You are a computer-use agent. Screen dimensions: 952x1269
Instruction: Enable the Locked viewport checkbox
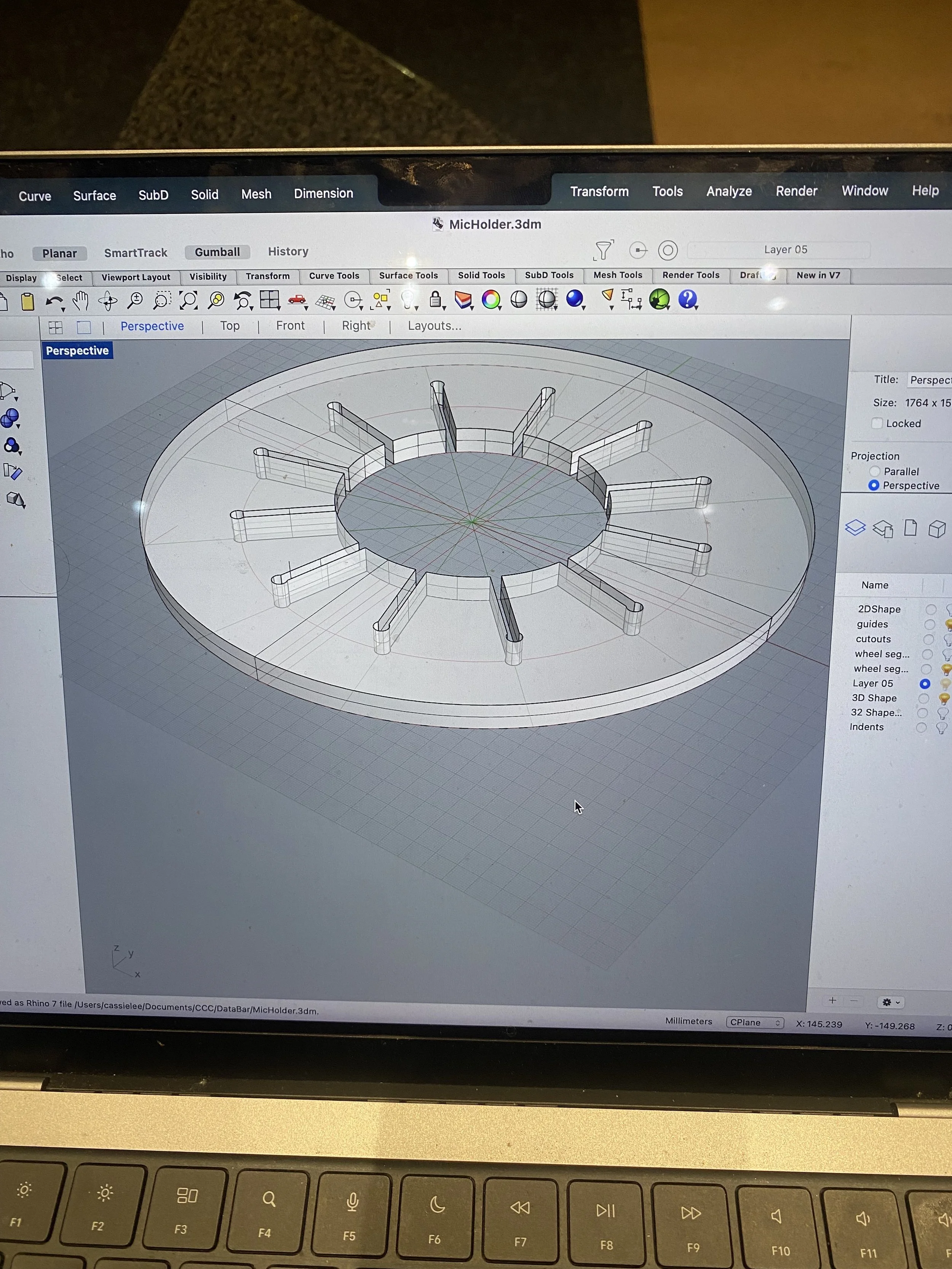coord(877,423)
